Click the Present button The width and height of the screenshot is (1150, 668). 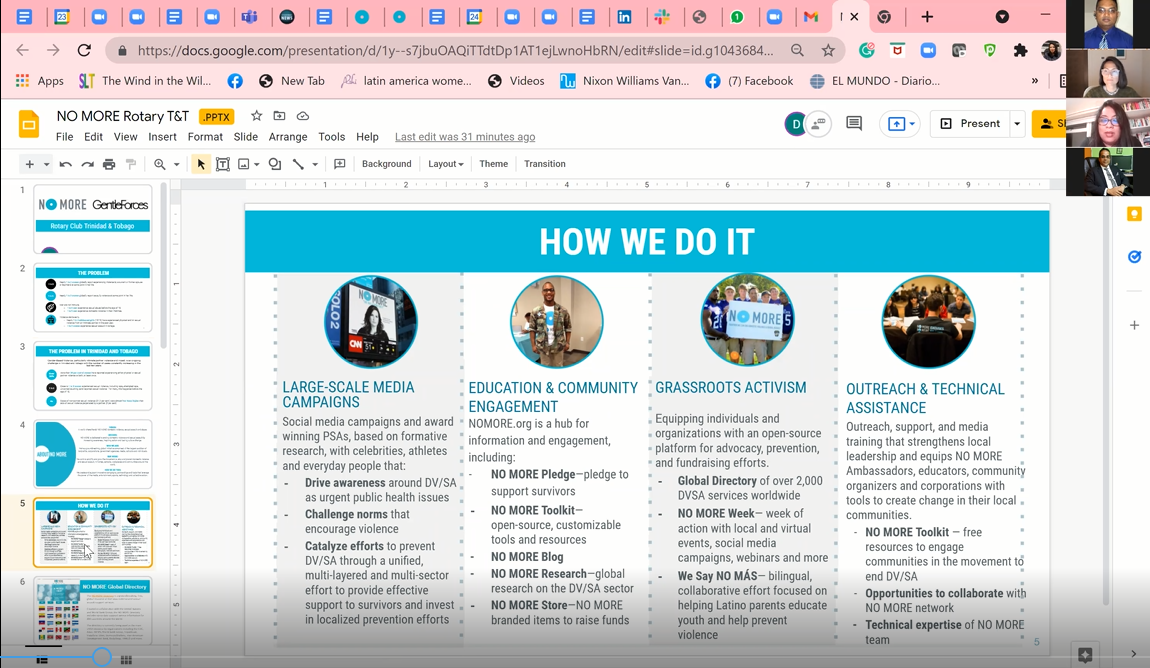pos(969,124)
